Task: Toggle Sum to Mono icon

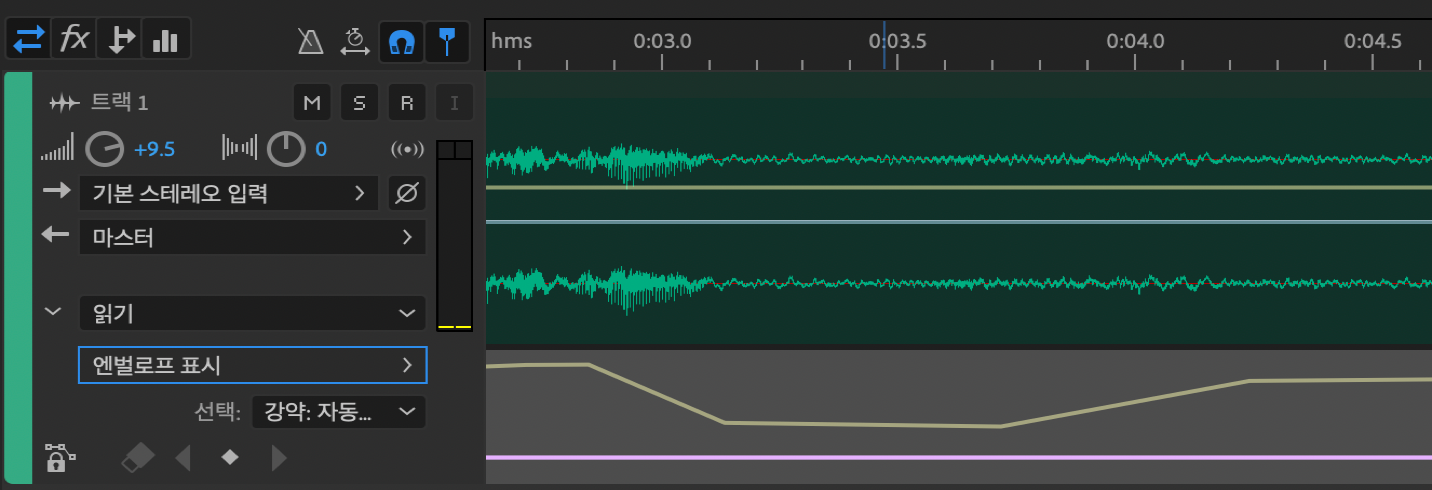Action: 407,150
